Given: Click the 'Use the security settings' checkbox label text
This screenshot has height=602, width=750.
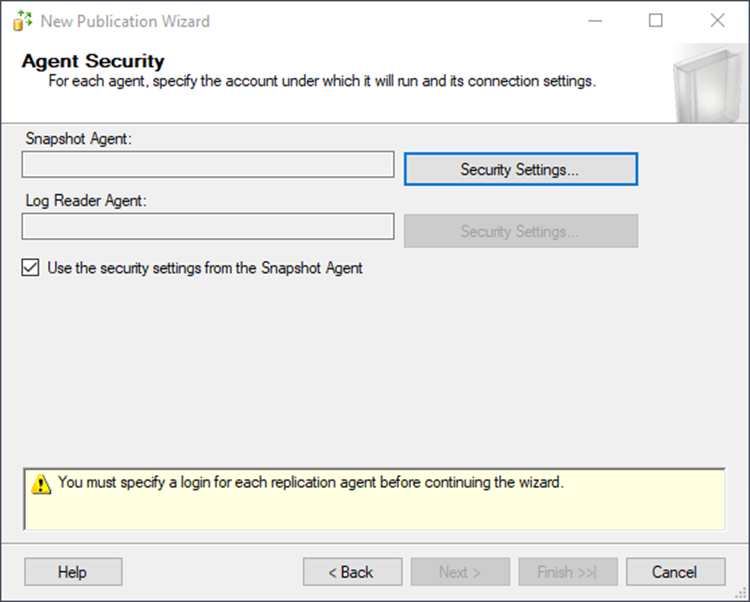Looking at the screenshot, I should (x=205, y=268).
